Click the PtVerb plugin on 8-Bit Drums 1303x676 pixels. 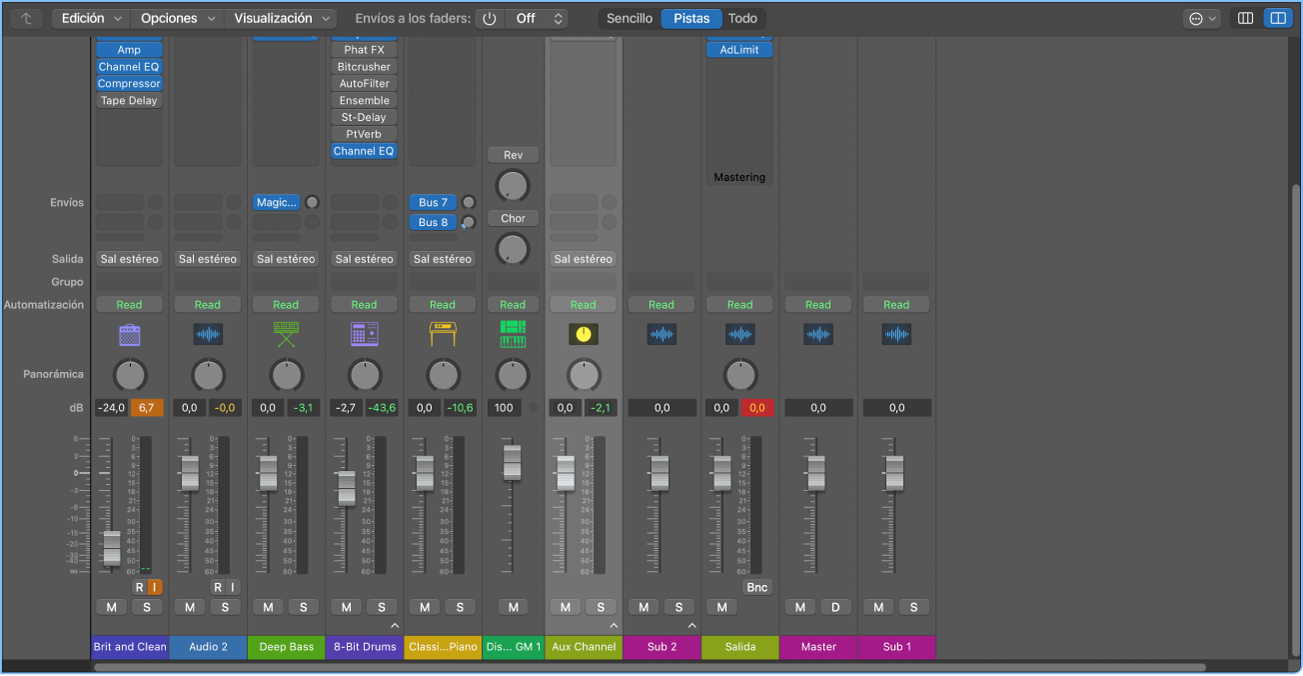364,134
